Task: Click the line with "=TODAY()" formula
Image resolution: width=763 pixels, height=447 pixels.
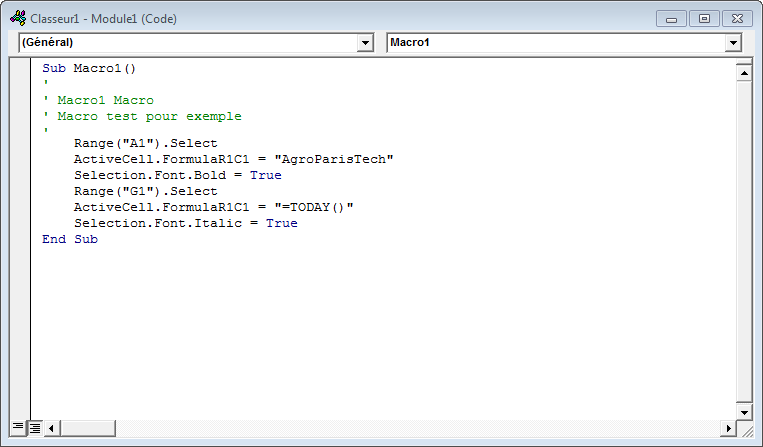Action: (214, 207)
